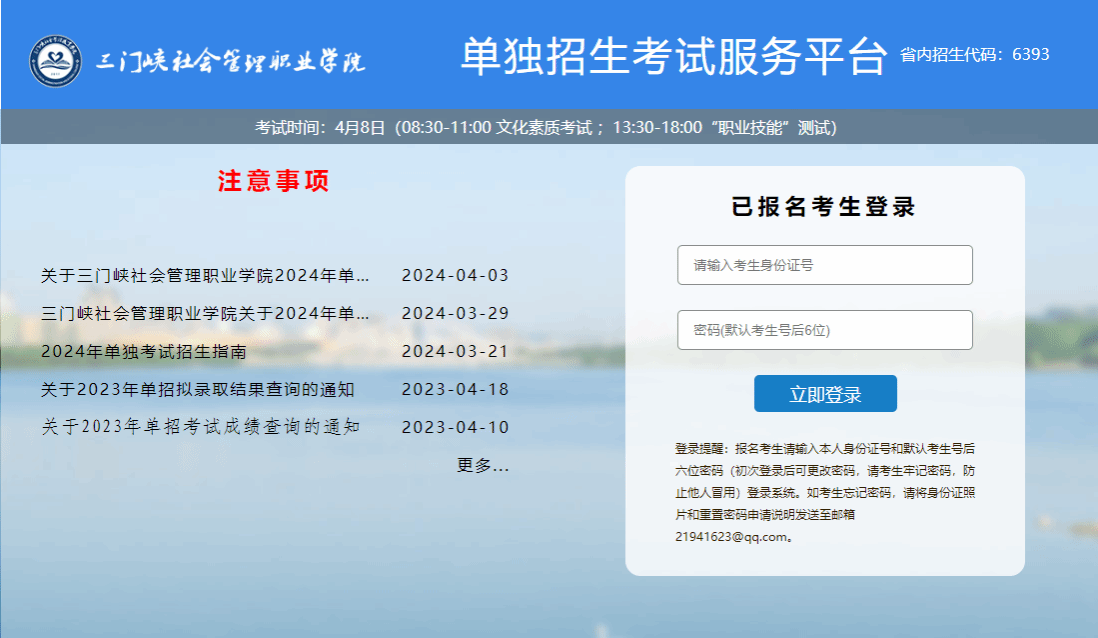Image resolution: width=1098 pixels, height=638 pixels.
Task: Open the first notice, 关于三门峡社会管理职业学院2024年单...
Action: [x=205, y=276]
